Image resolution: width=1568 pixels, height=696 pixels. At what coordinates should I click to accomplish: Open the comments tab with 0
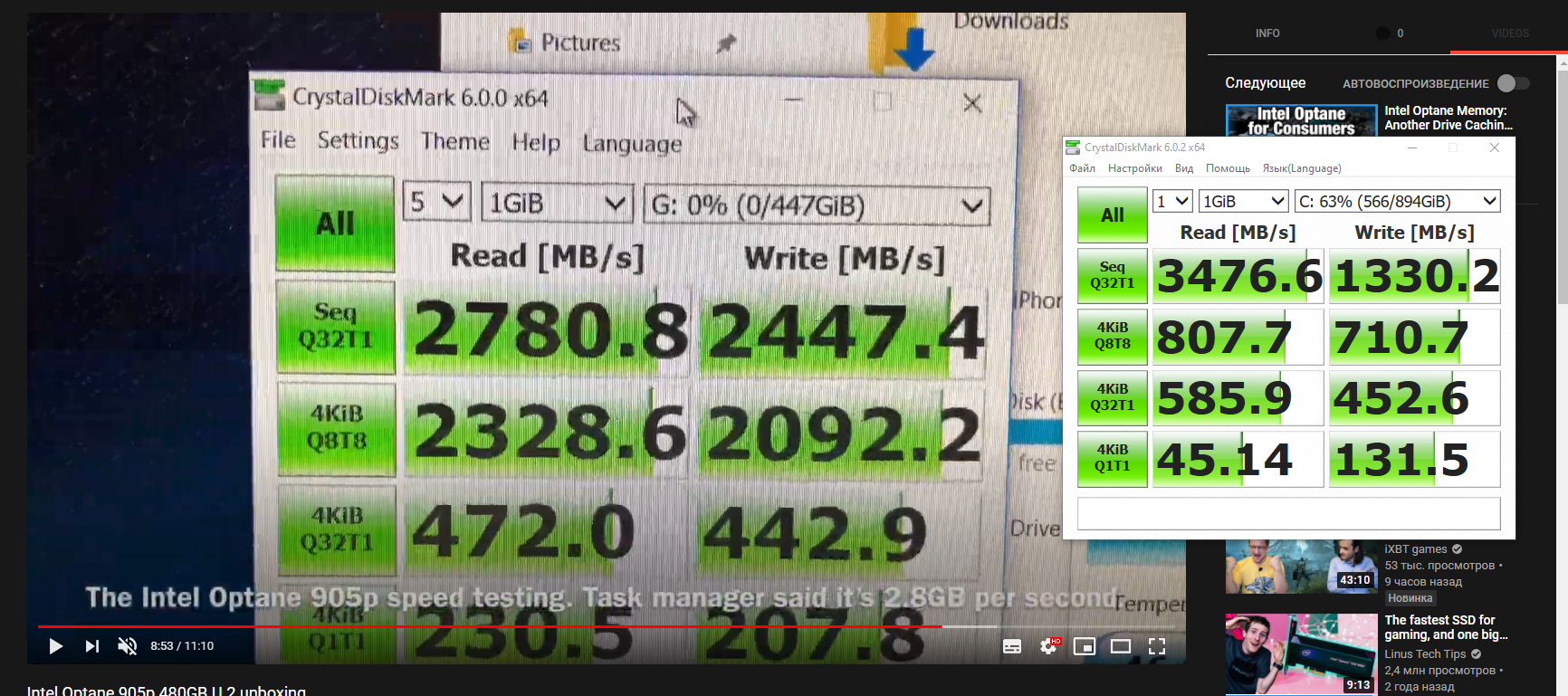pos(1390,33)
